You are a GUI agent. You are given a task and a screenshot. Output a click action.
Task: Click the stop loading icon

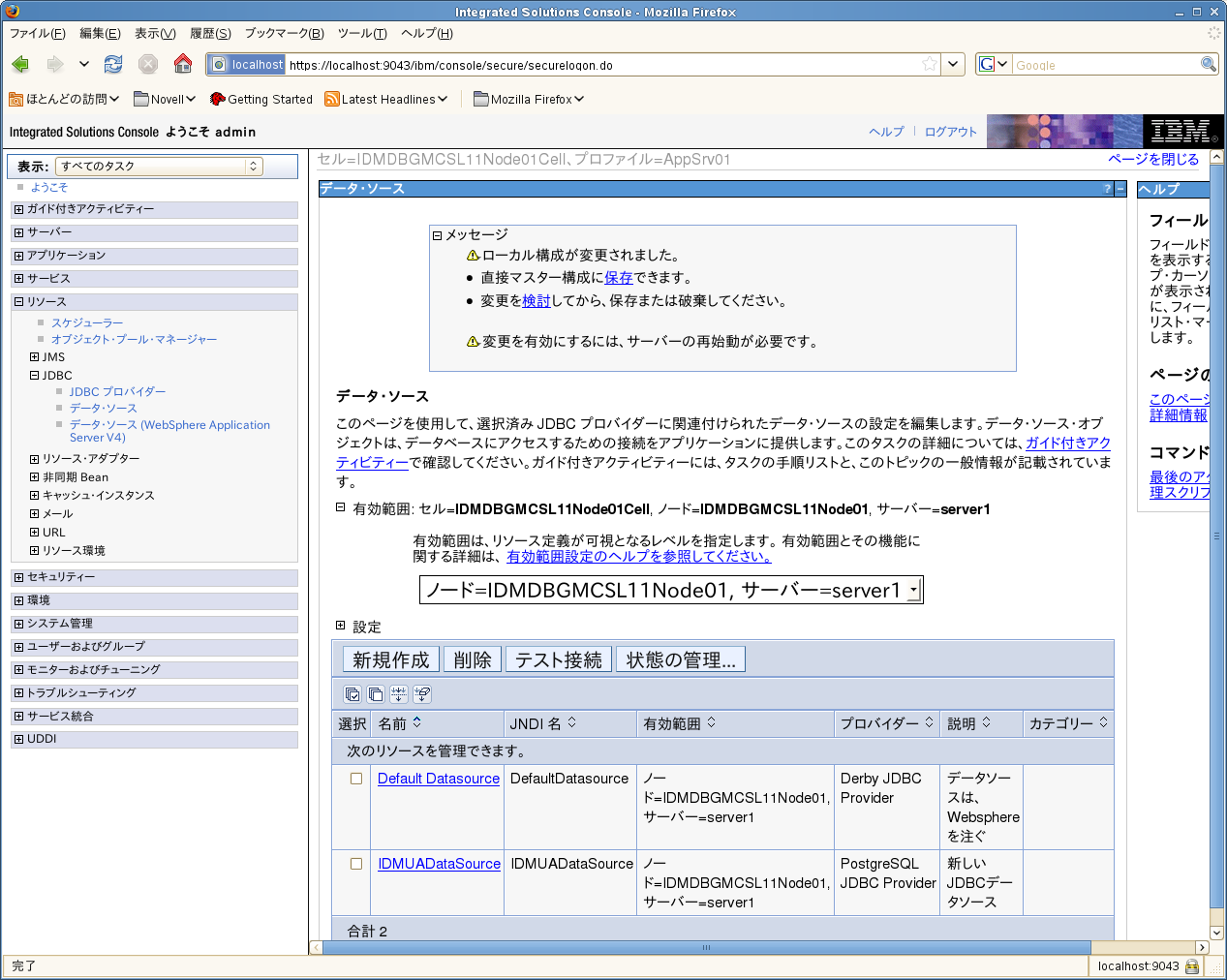click(148, 64)
